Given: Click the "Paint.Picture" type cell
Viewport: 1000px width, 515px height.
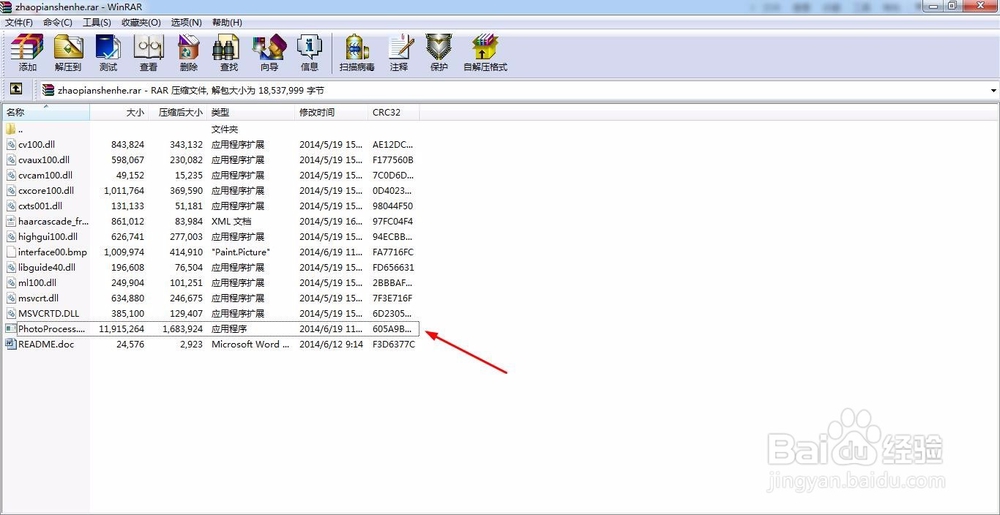Looking at the screenshot, I should (x=241, y=252).
